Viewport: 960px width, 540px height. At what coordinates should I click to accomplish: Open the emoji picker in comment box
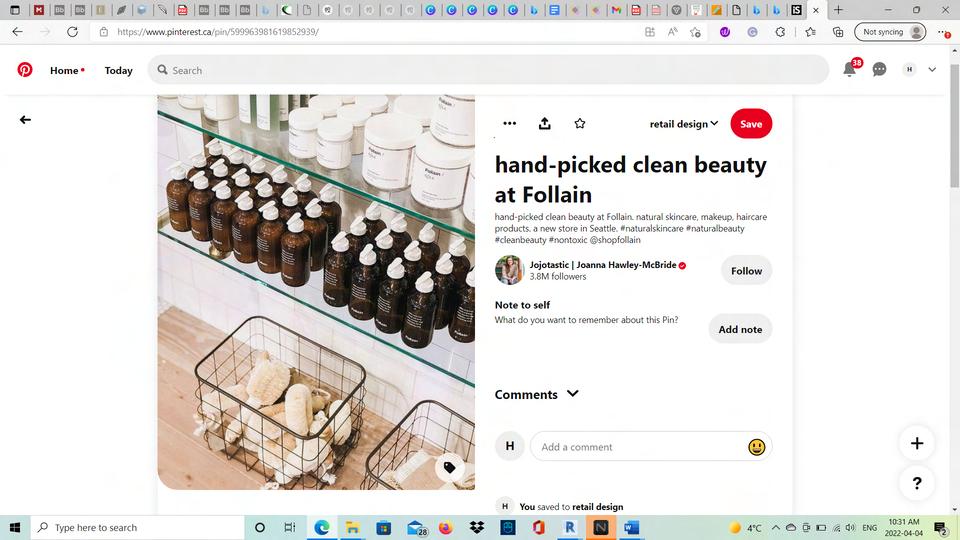[x=757, y=447]
